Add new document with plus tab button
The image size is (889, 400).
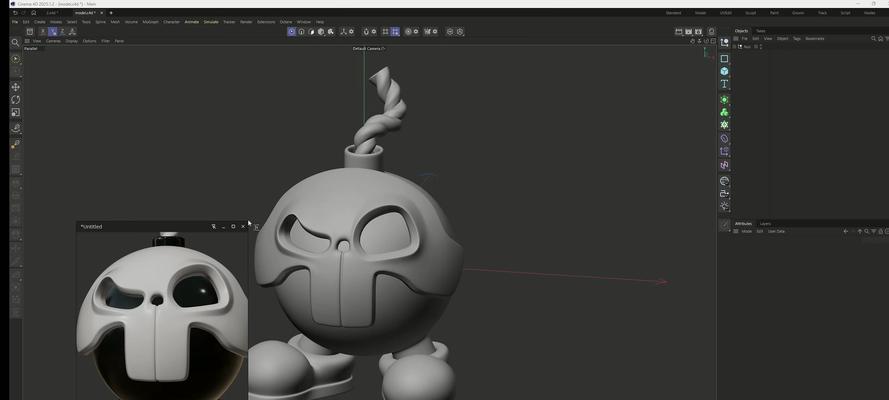pos(111,12)
